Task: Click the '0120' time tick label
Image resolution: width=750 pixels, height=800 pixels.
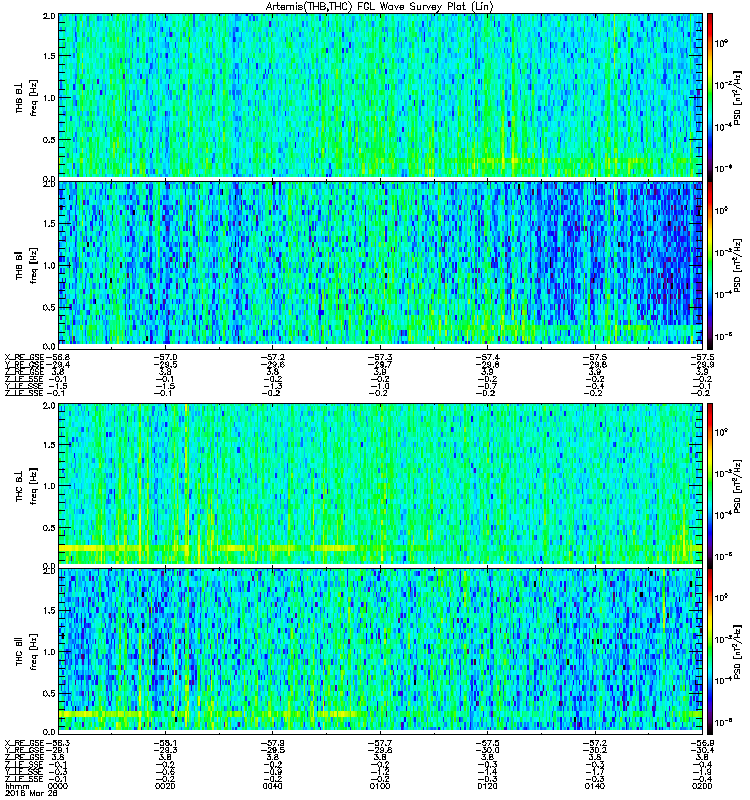Action: tap(488, 786)
